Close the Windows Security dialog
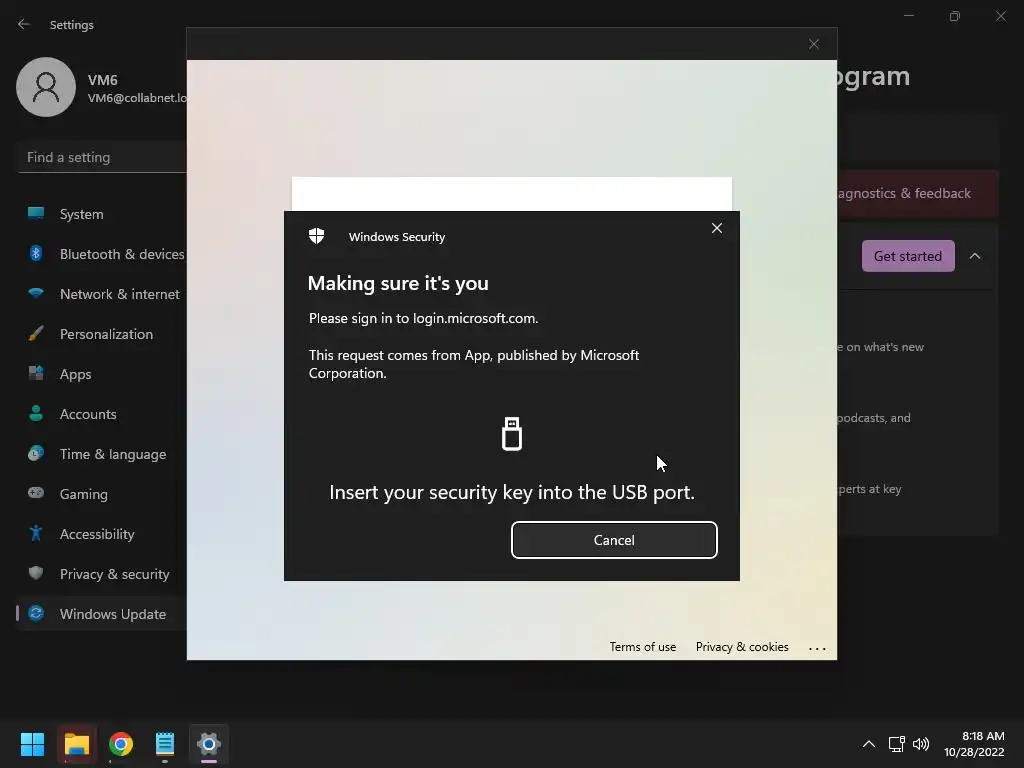Image resolution: width=1024 pixels, height=768 pixels. tap(716, 228)
